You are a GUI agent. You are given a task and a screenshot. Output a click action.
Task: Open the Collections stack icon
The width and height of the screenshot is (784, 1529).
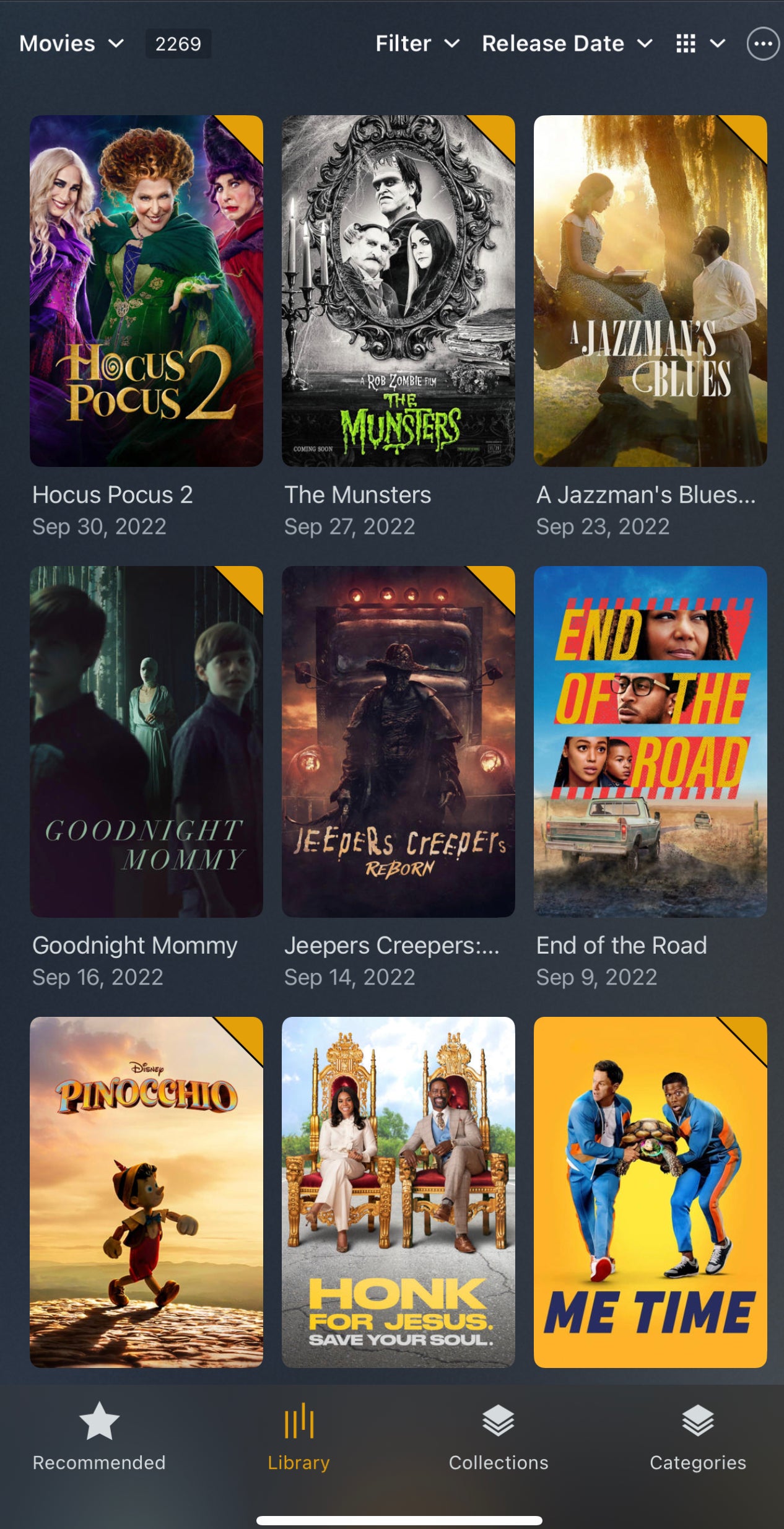[x=499, y=1421]
